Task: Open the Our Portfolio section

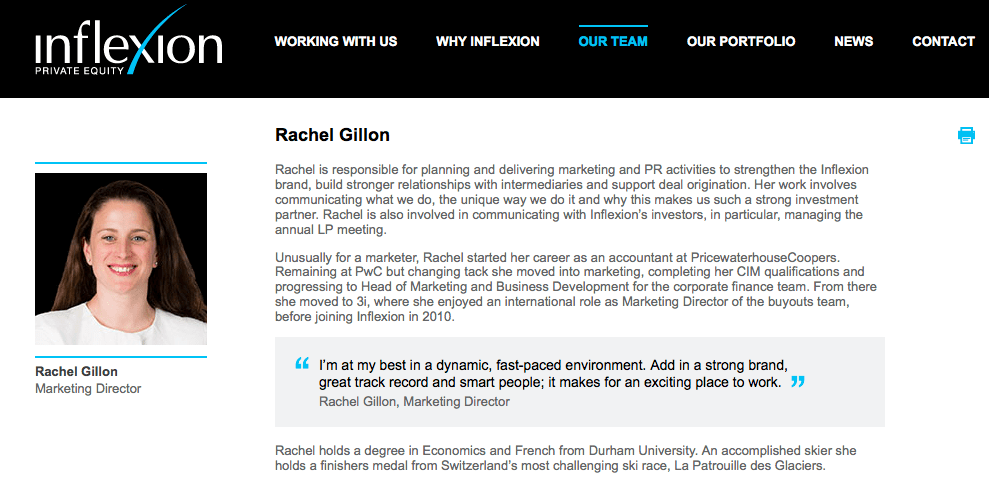Action: [x=741, y=42]
